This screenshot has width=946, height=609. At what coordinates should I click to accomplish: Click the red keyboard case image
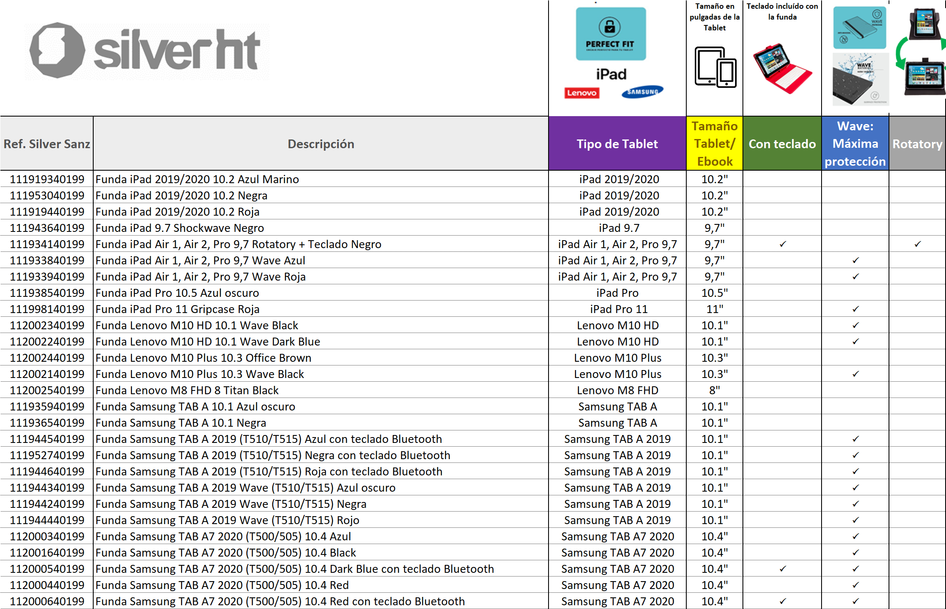(783, 68)
